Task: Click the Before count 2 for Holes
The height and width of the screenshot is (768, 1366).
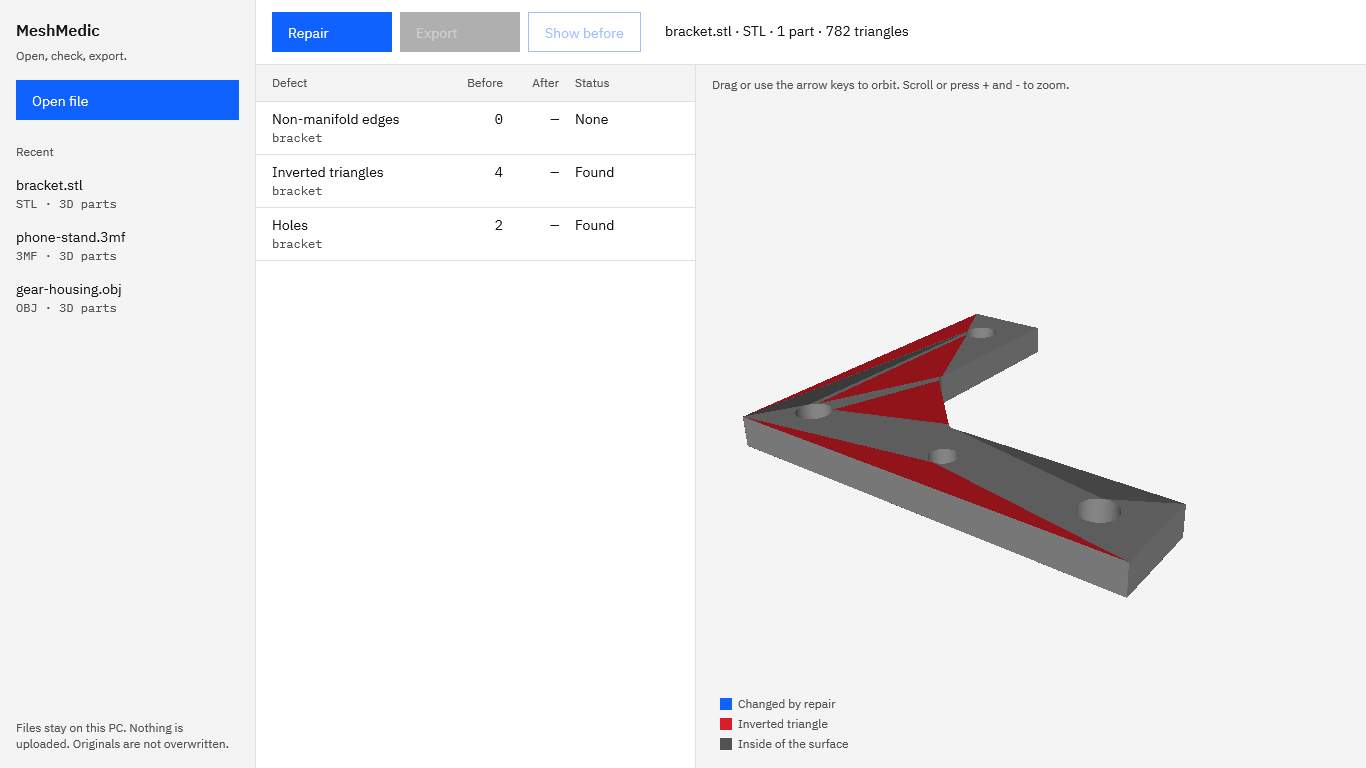Action: [x=499, y=225]
